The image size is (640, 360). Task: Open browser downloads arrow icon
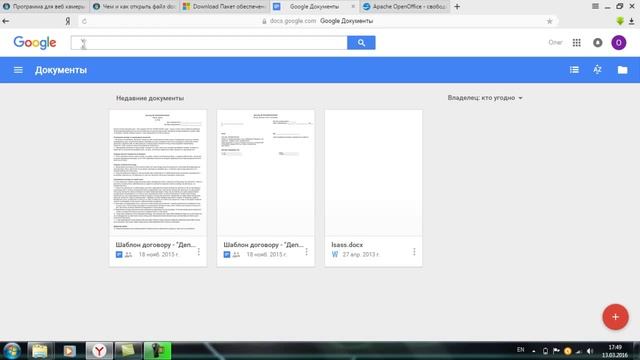coord(632,21)
